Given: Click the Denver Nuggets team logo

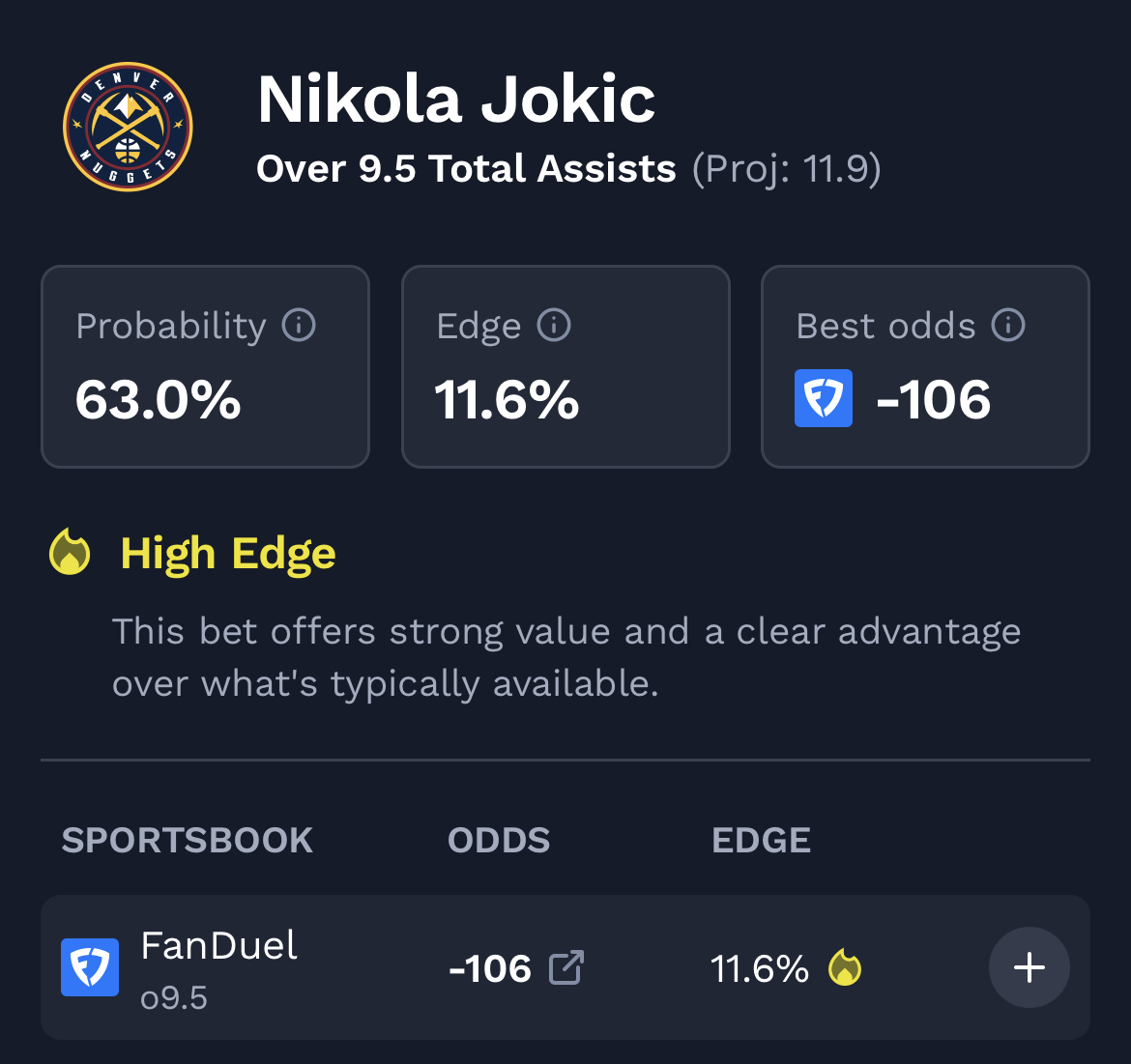Looking at the screenshot, I should (x=128, y=127).
